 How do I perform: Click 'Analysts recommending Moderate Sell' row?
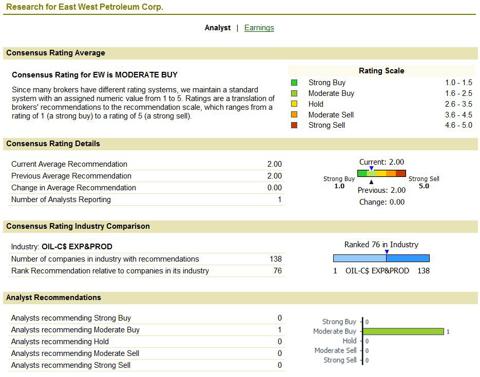[x=147, y=353]
